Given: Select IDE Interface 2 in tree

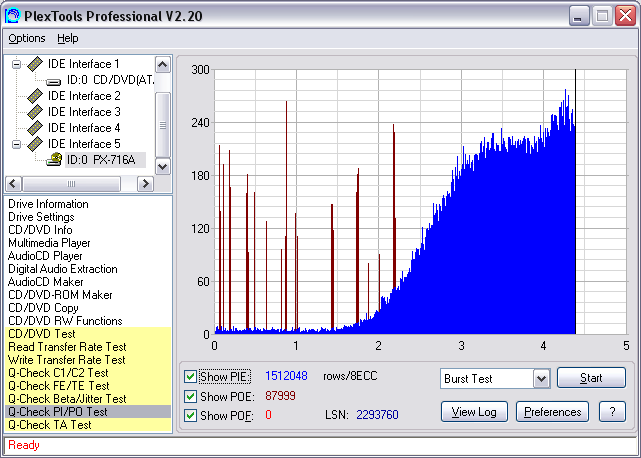Looking at the screenshot, I should click(84, 96).
